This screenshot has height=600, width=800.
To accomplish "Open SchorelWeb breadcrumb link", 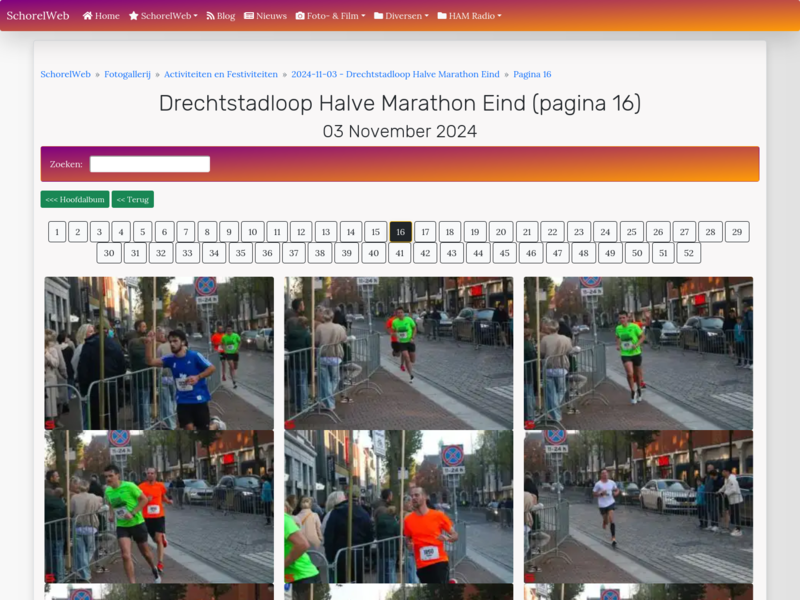I will 65,74.
